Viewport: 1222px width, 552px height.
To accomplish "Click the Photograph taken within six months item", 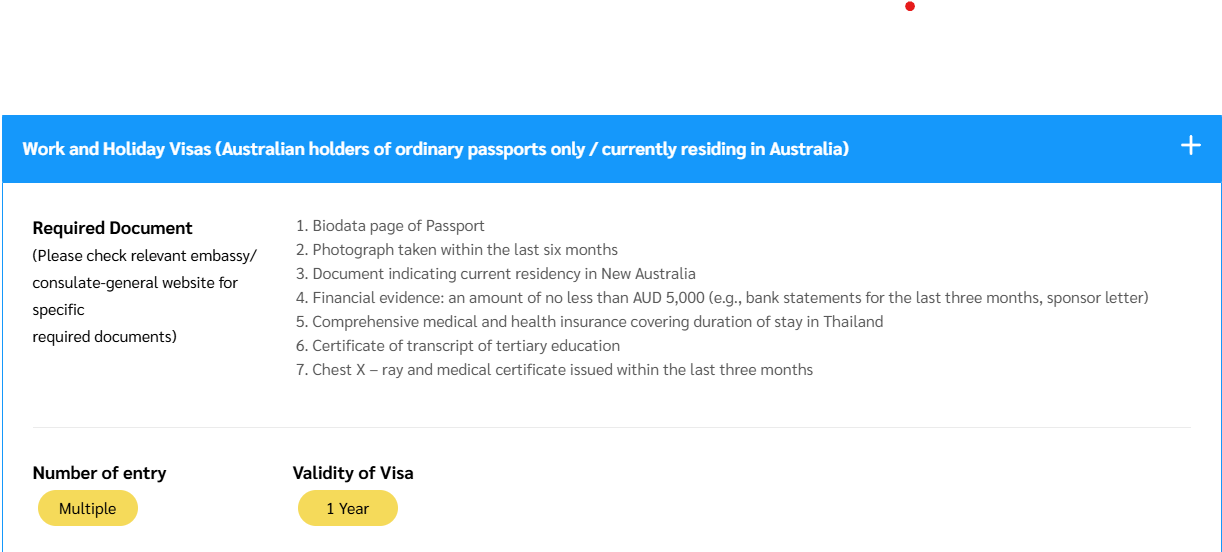I will click(x=465, y=250).
